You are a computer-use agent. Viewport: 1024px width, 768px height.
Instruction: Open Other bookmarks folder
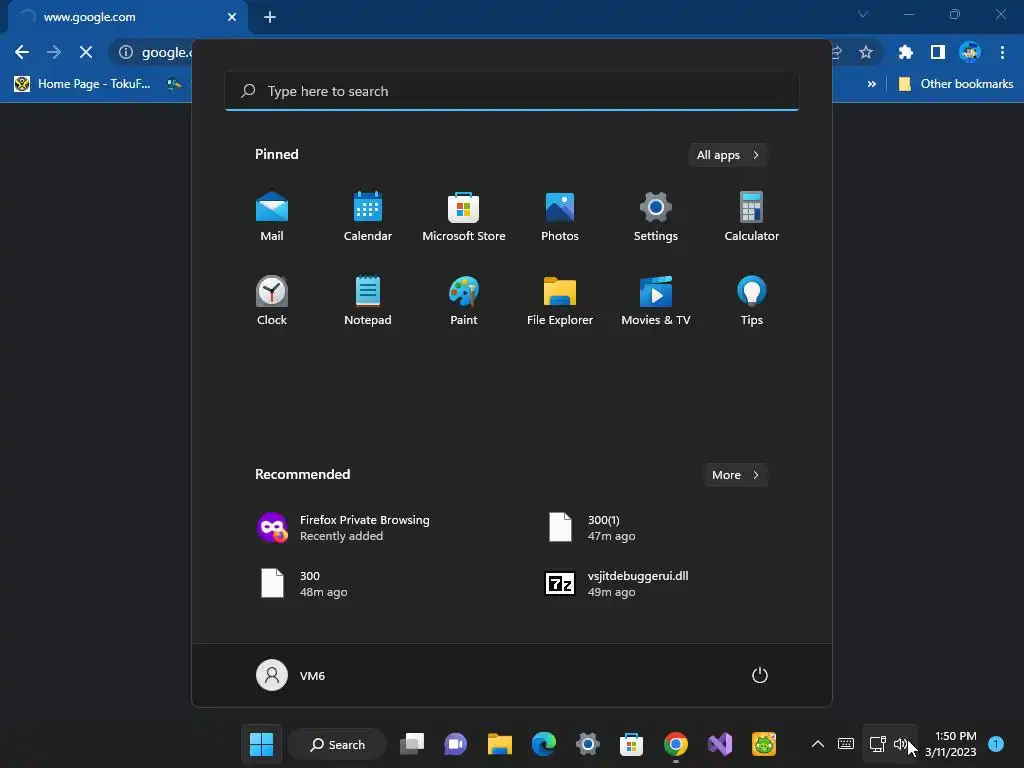(956, 84)
